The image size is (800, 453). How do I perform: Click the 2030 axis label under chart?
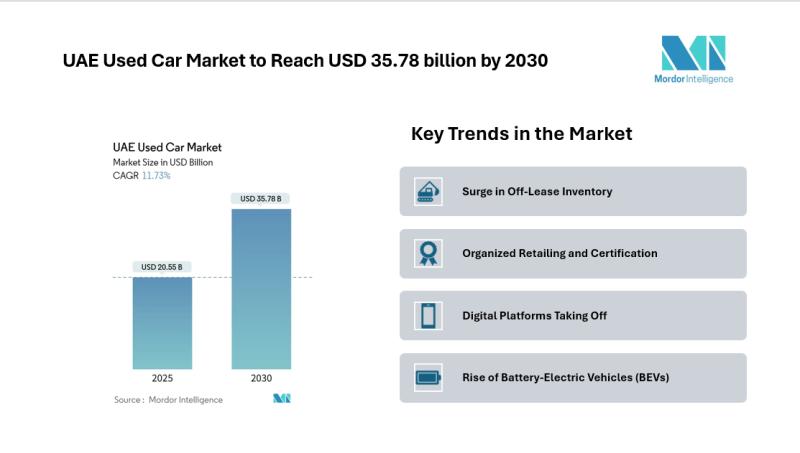point(261,380)
